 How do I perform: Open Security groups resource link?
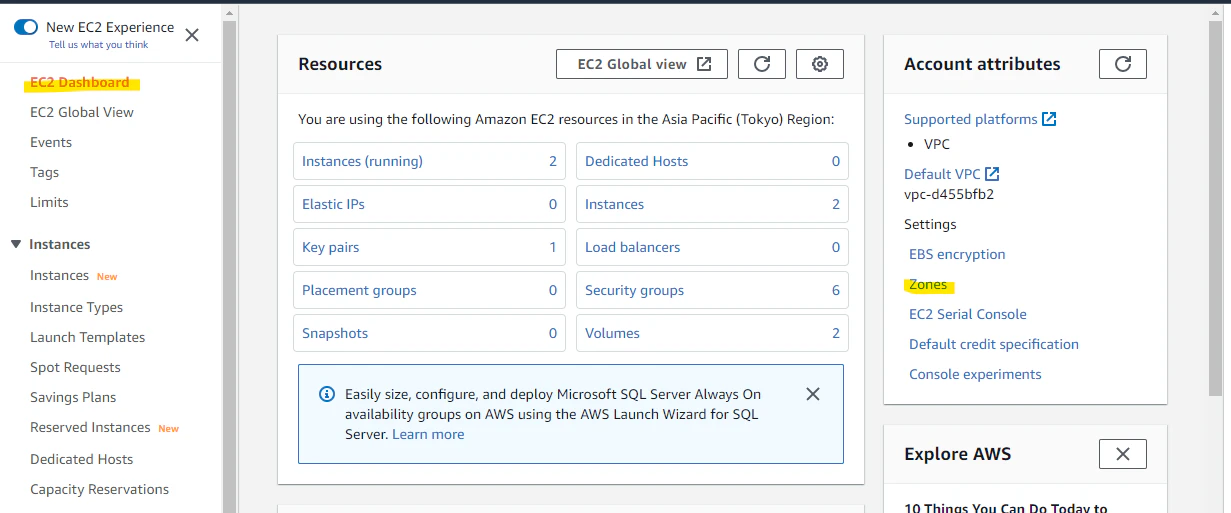(634, 290)
